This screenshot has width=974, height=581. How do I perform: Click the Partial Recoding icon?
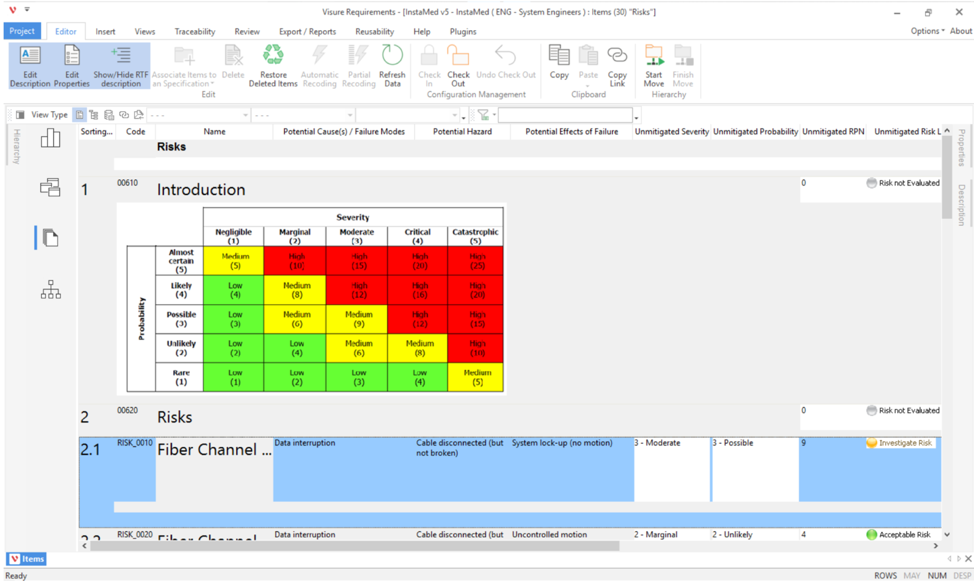click(358, 55)
